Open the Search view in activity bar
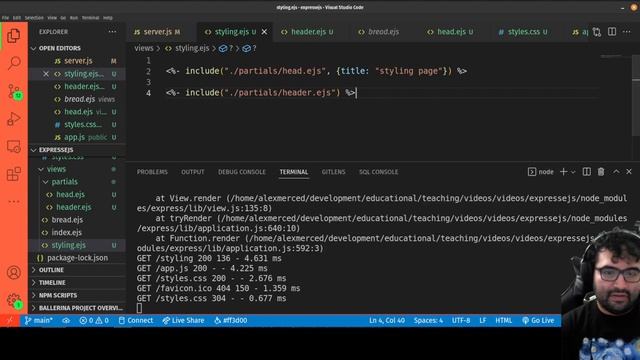This screenshot has height=360, width=640. (14, 63)
